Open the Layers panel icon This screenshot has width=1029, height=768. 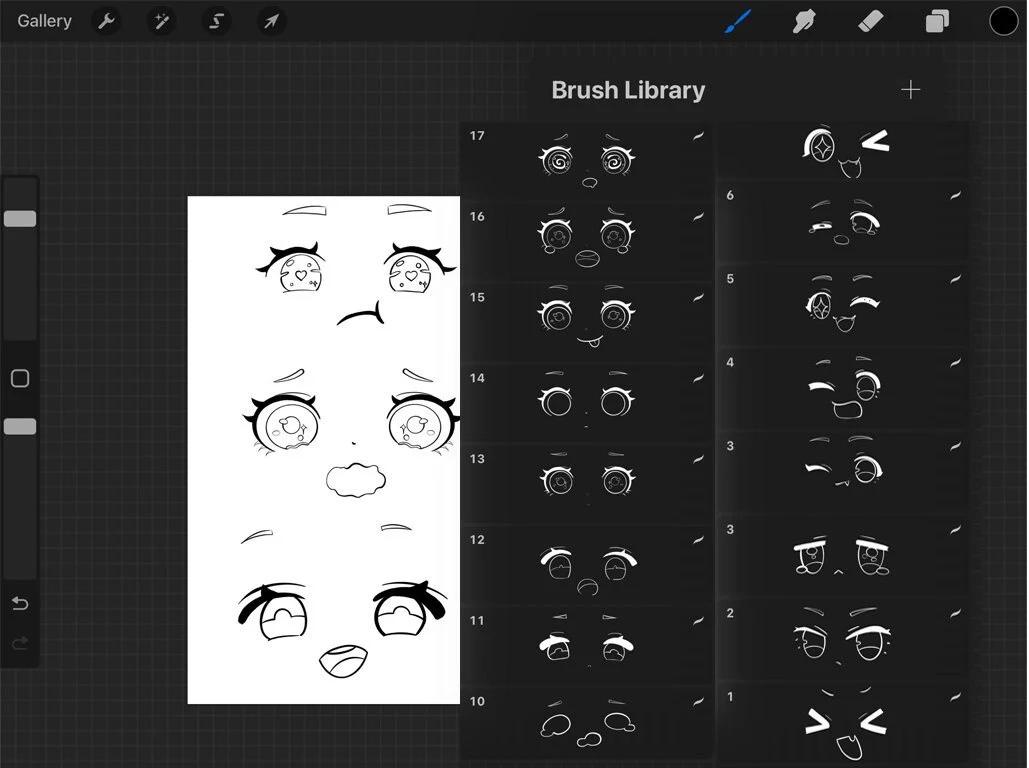coord(937,21)
